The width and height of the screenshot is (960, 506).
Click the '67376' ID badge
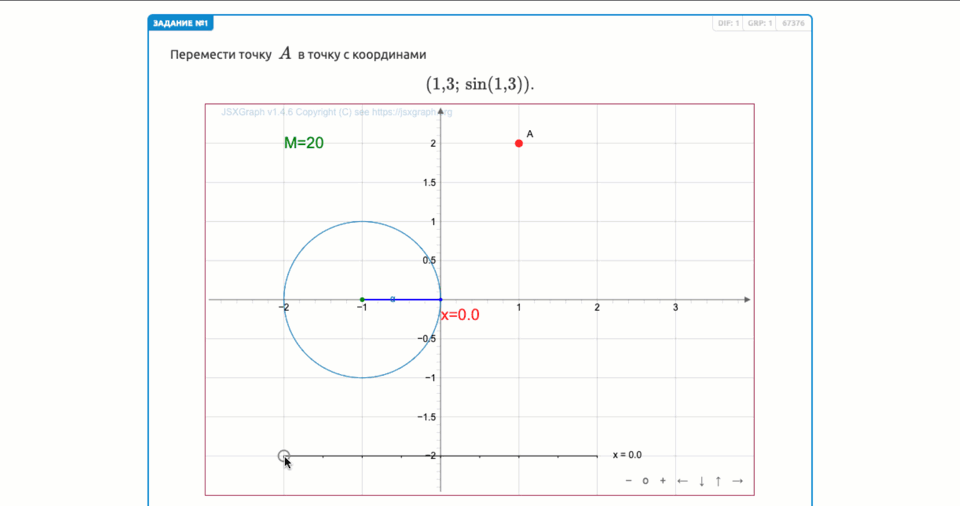793,23
